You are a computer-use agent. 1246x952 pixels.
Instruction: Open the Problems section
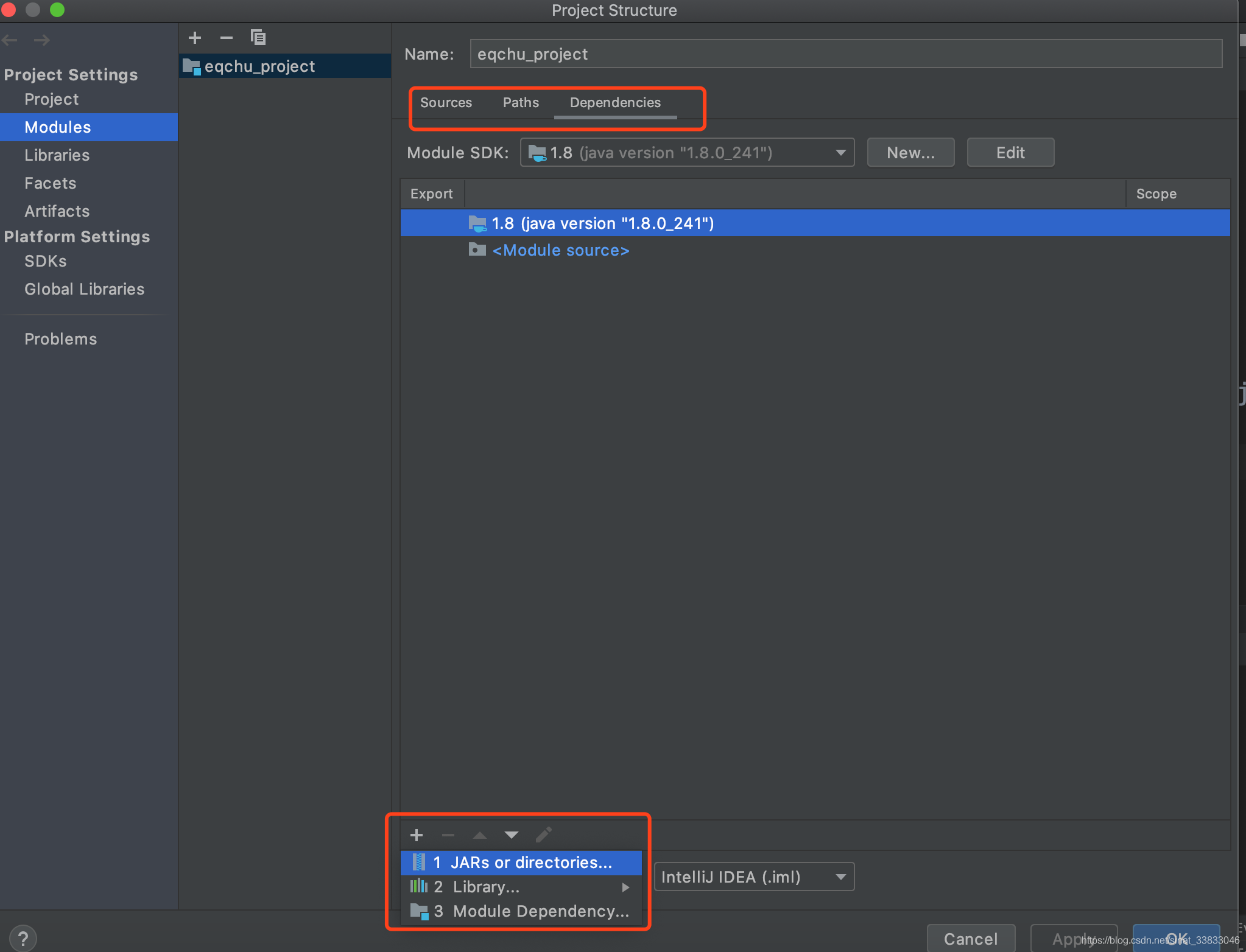coord(60,339)
